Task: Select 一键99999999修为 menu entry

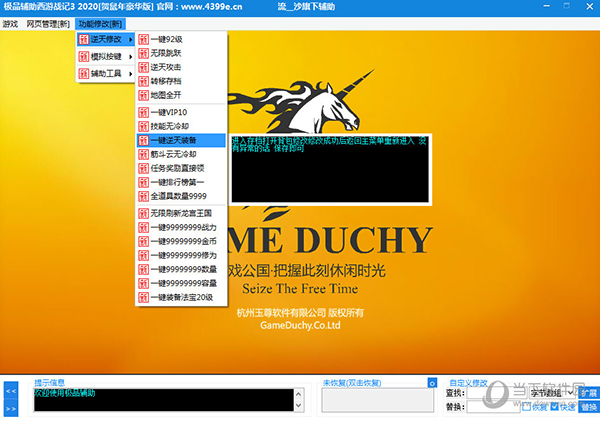Action: 181,255
